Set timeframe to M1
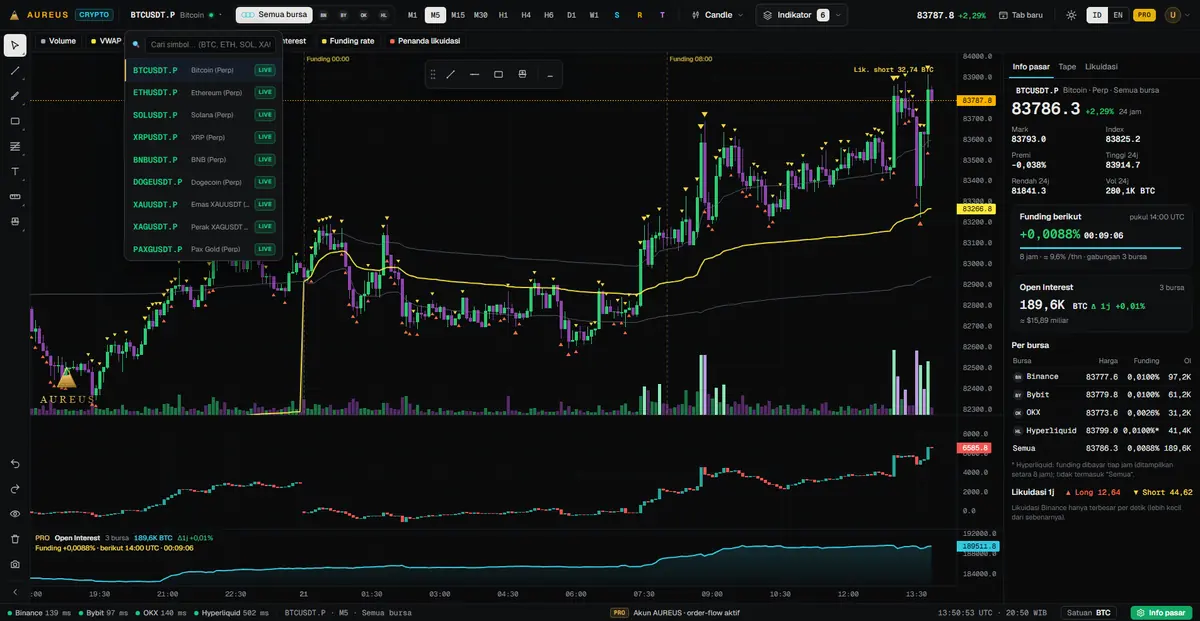 pyautogui.click(x=413, y=15)
